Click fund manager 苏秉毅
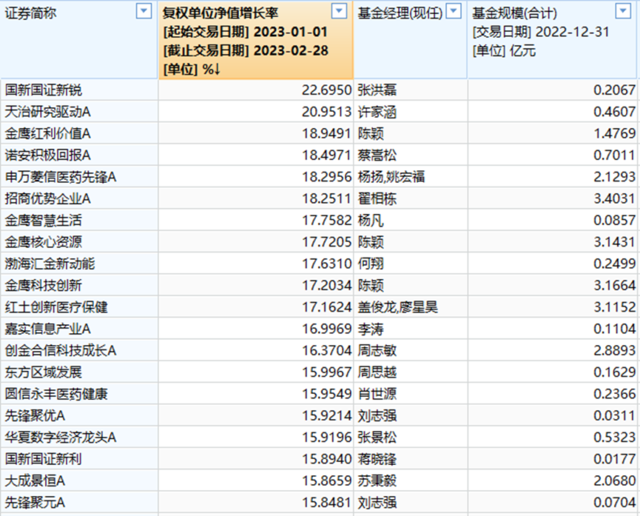 [x=377, y=480]
